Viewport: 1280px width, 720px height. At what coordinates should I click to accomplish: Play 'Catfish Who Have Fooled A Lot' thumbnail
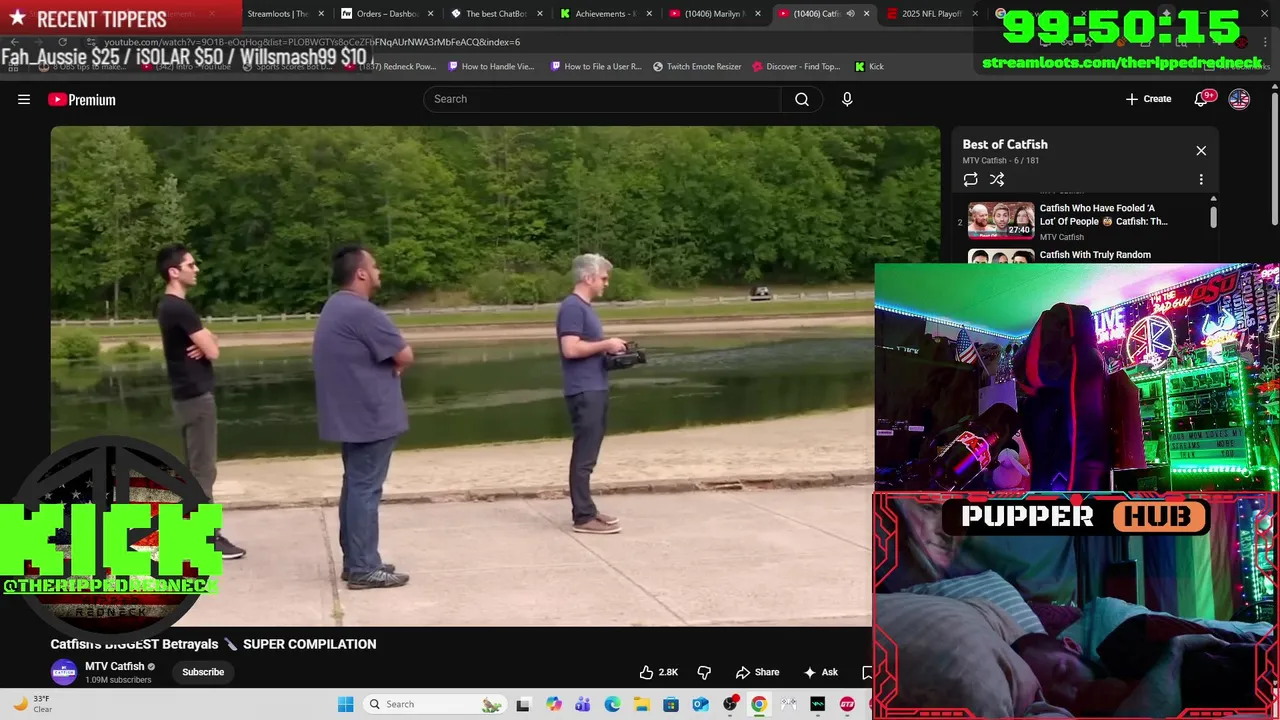click(1001, 220)
